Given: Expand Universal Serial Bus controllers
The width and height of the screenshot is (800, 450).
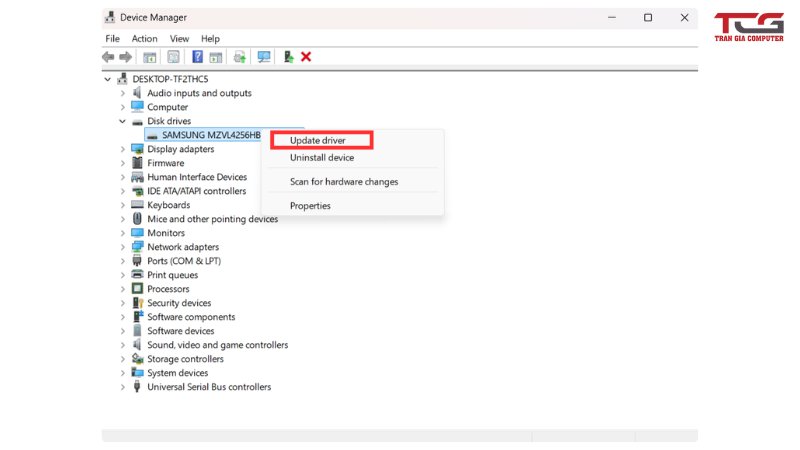Looking at the screenshot, I should pos(122,387).
